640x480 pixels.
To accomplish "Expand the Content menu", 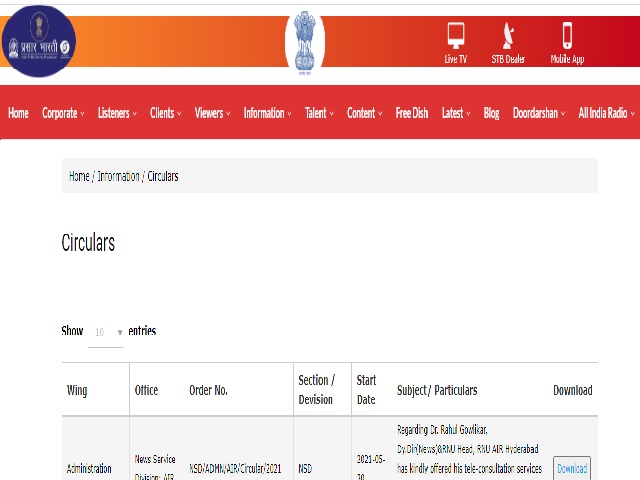I will [364, 113].
